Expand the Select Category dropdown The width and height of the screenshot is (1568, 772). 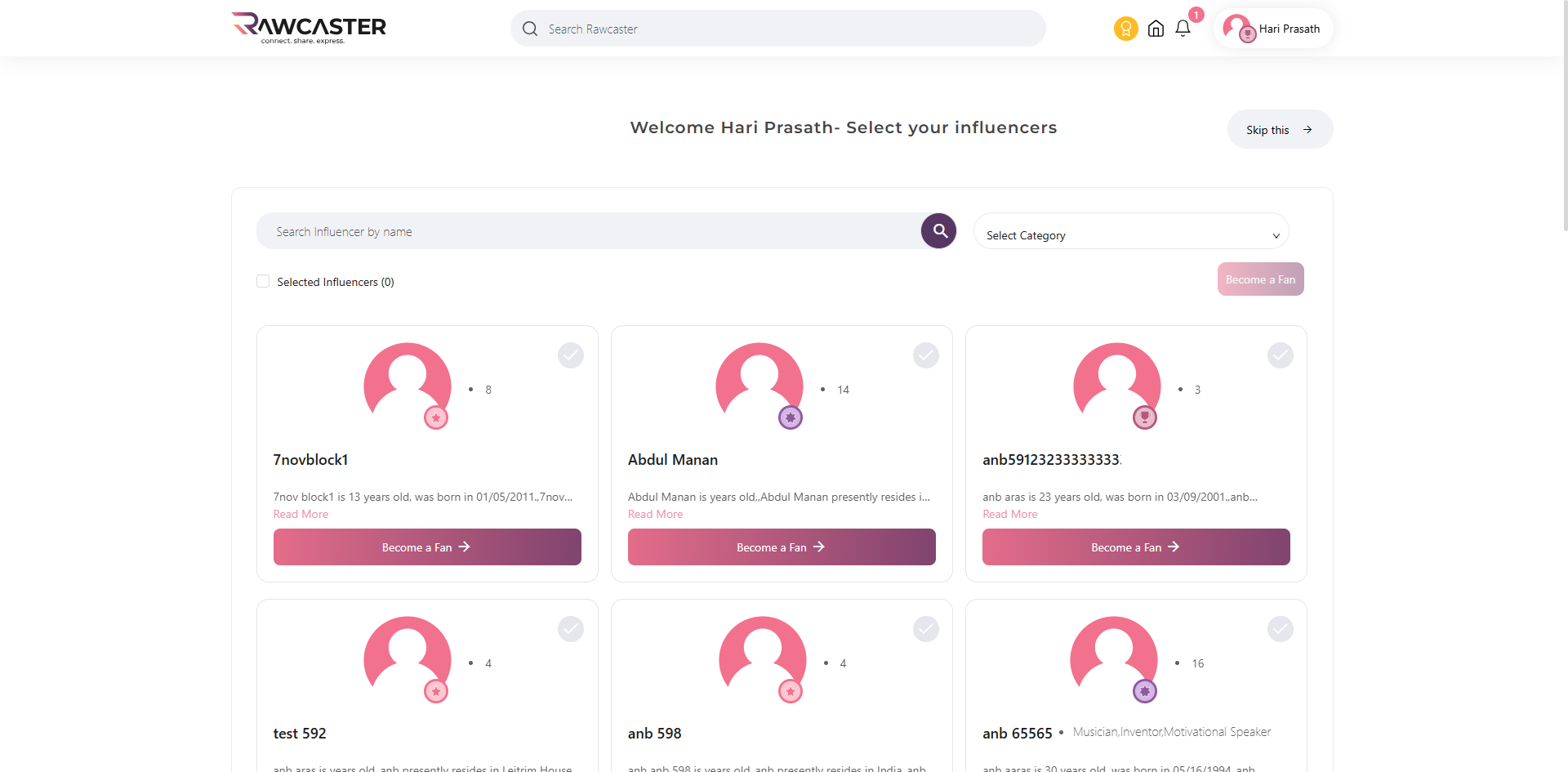click(1131, 234)
